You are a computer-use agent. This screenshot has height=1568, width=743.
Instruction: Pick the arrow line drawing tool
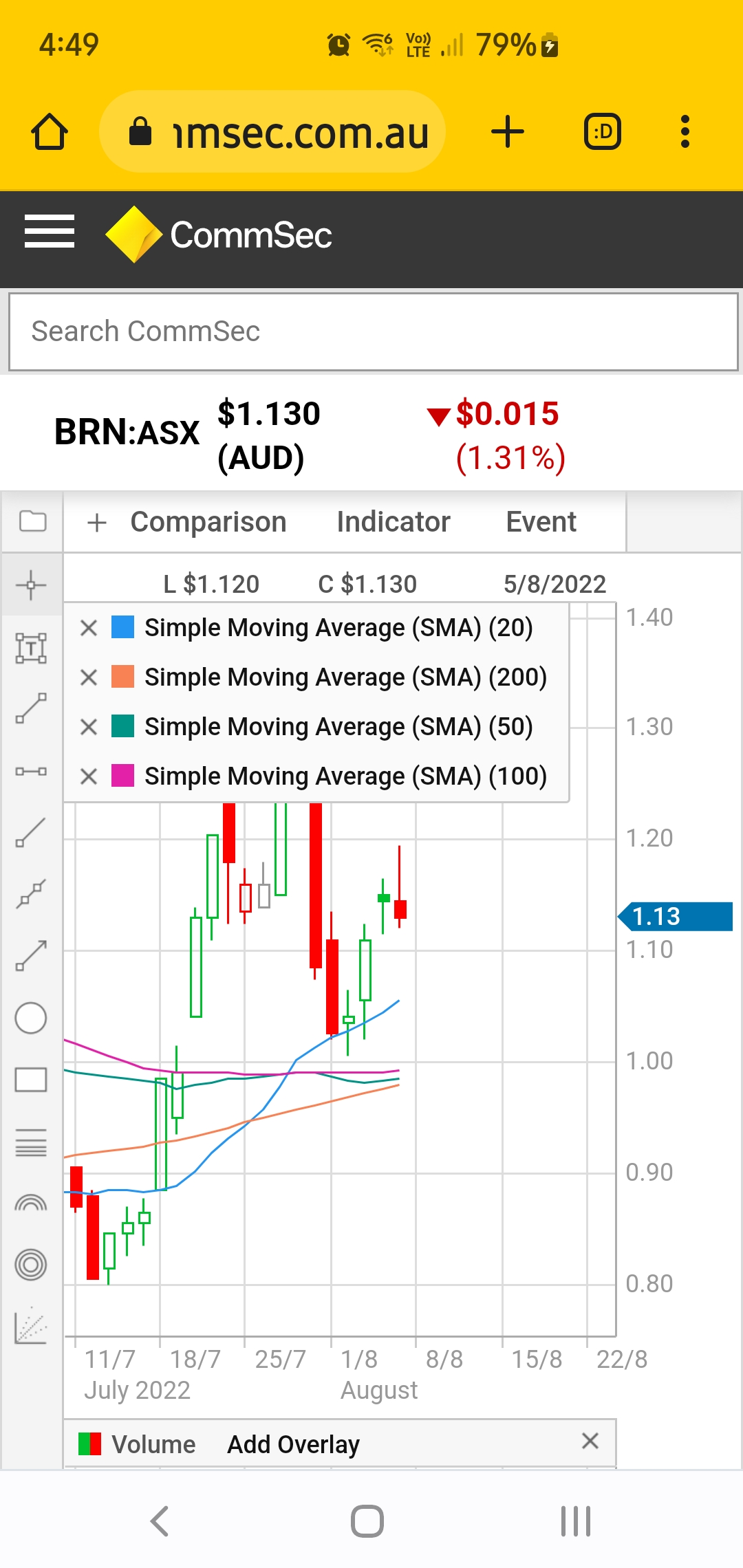click(31, 956)
